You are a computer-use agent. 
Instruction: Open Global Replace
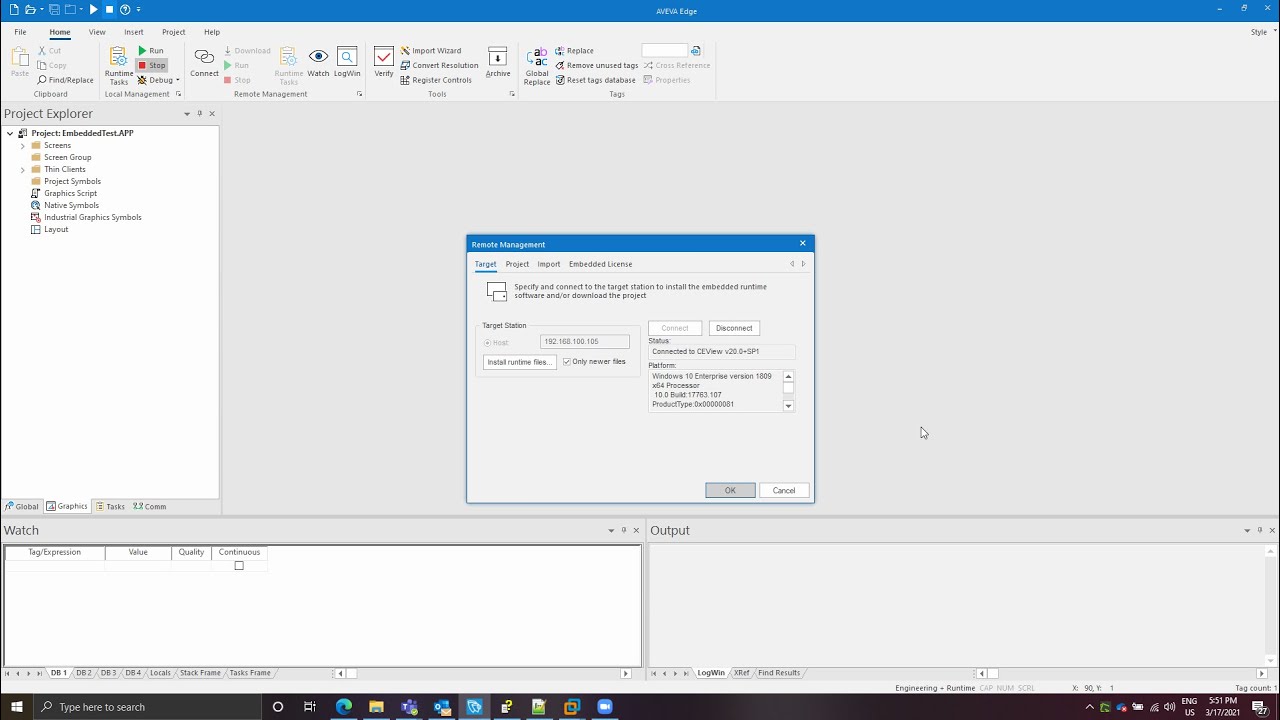coord(537,66)
